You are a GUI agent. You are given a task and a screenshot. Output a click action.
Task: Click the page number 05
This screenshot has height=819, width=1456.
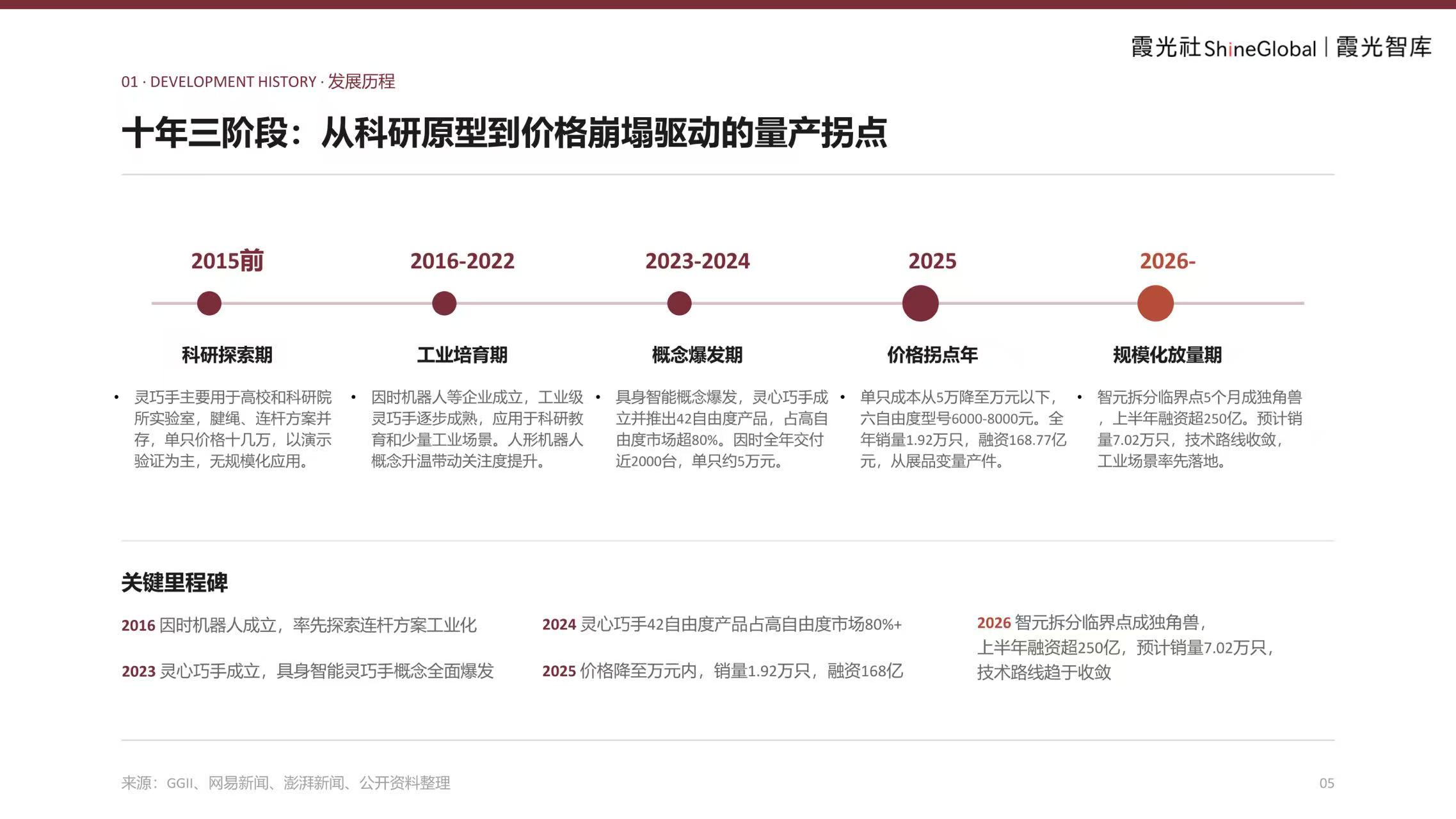[1327, 783]
